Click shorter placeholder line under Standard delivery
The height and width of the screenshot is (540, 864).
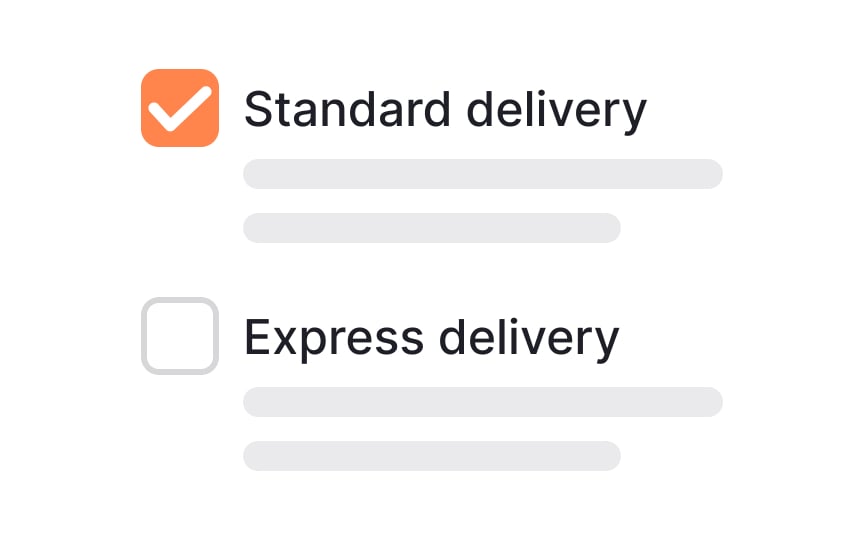click(x=432, y=228)
